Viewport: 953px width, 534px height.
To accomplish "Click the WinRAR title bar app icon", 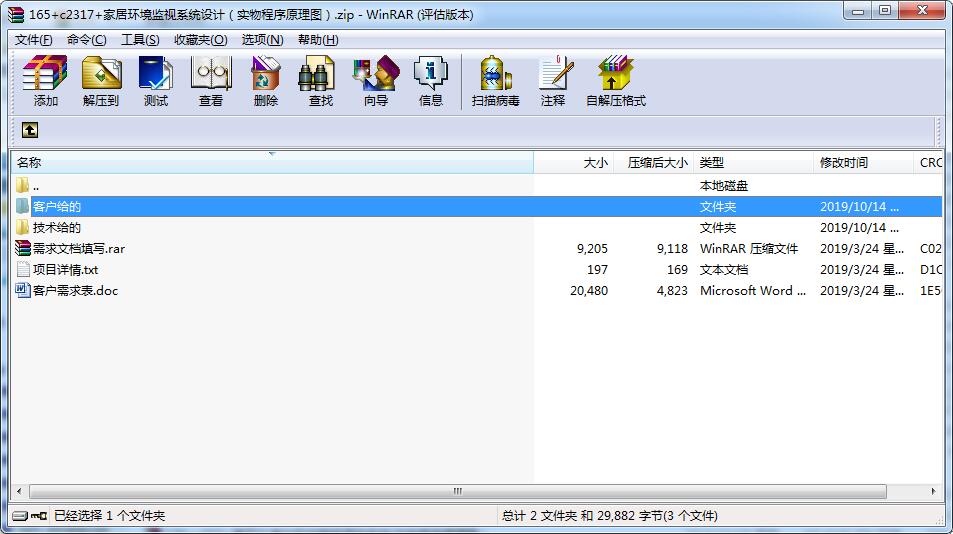I will 16,15.
